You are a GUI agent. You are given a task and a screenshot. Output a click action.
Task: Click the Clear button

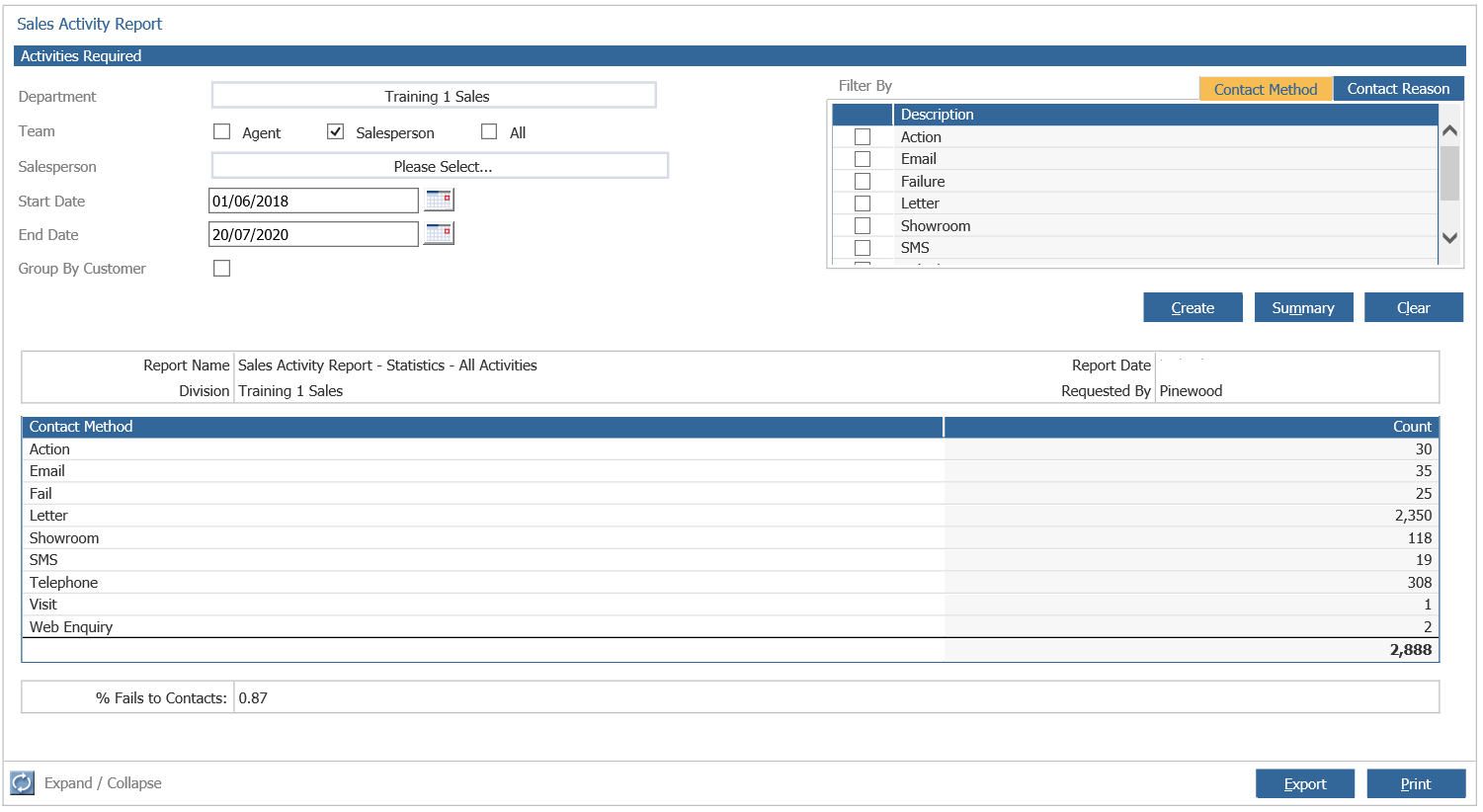pyautogui.click(x=1414, y=307)
